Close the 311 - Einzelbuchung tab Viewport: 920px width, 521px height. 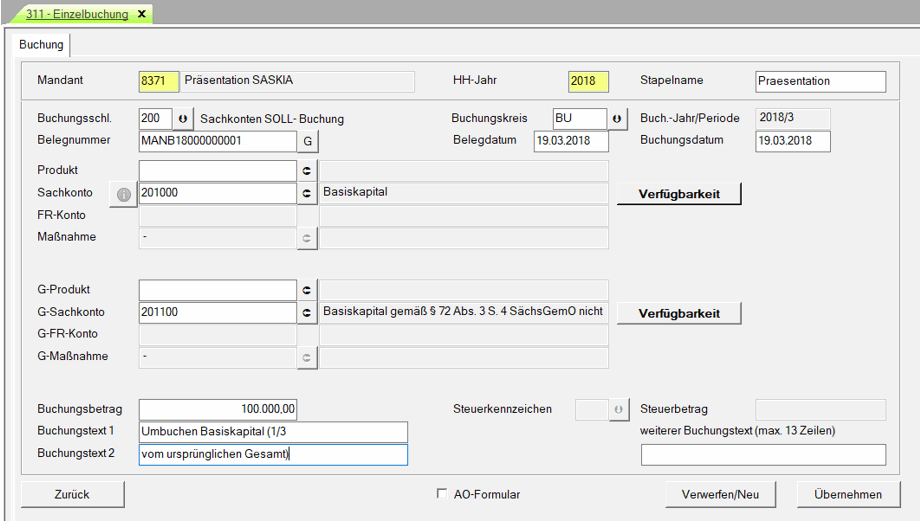point(141,14)
